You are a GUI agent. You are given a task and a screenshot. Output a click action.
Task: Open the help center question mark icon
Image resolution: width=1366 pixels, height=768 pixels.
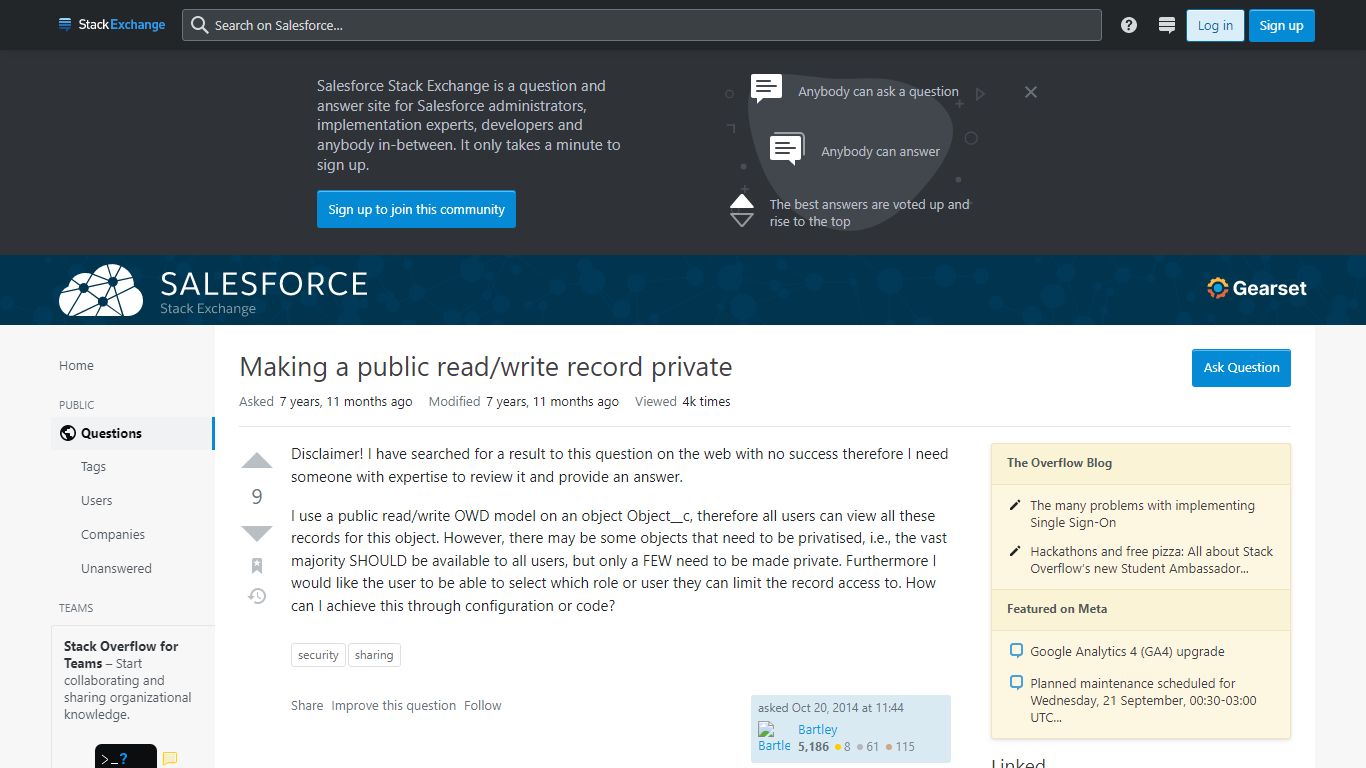coord(1129,25)
